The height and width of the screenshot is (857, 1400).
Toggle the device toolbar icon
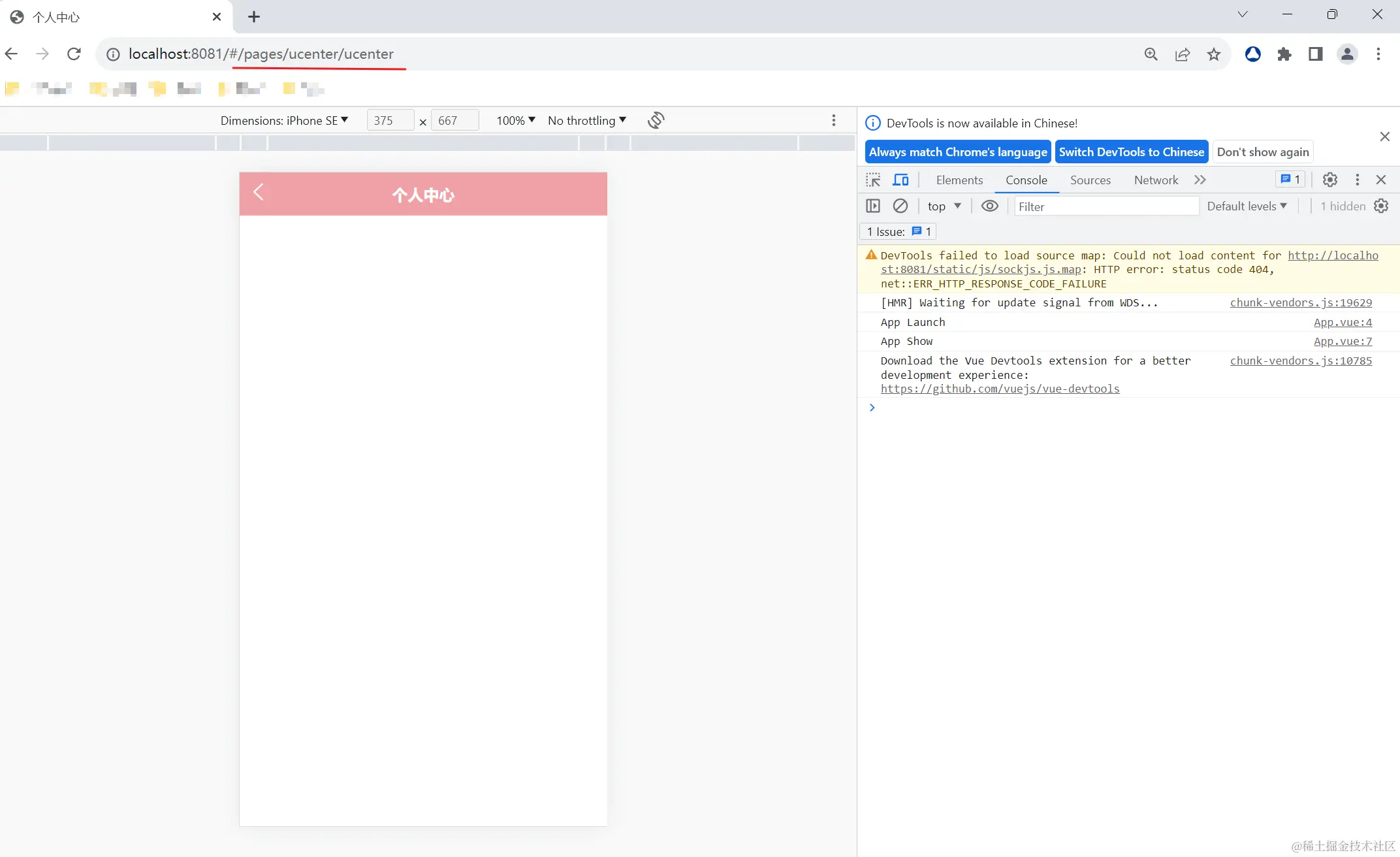(901, 180)
